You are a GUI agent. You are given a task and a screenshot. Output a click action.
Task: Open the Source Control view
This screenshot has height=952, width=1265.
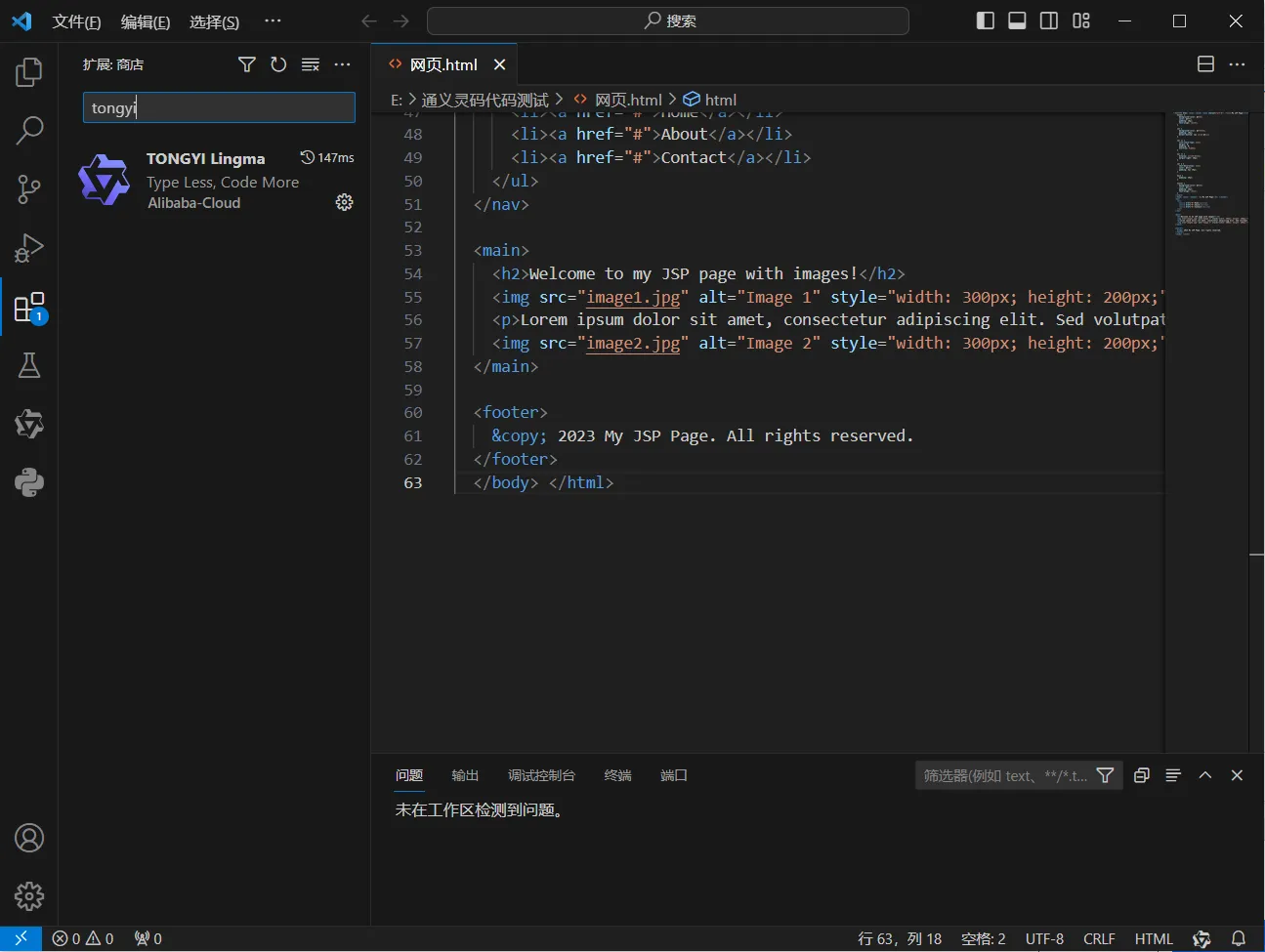click(29, 189)
